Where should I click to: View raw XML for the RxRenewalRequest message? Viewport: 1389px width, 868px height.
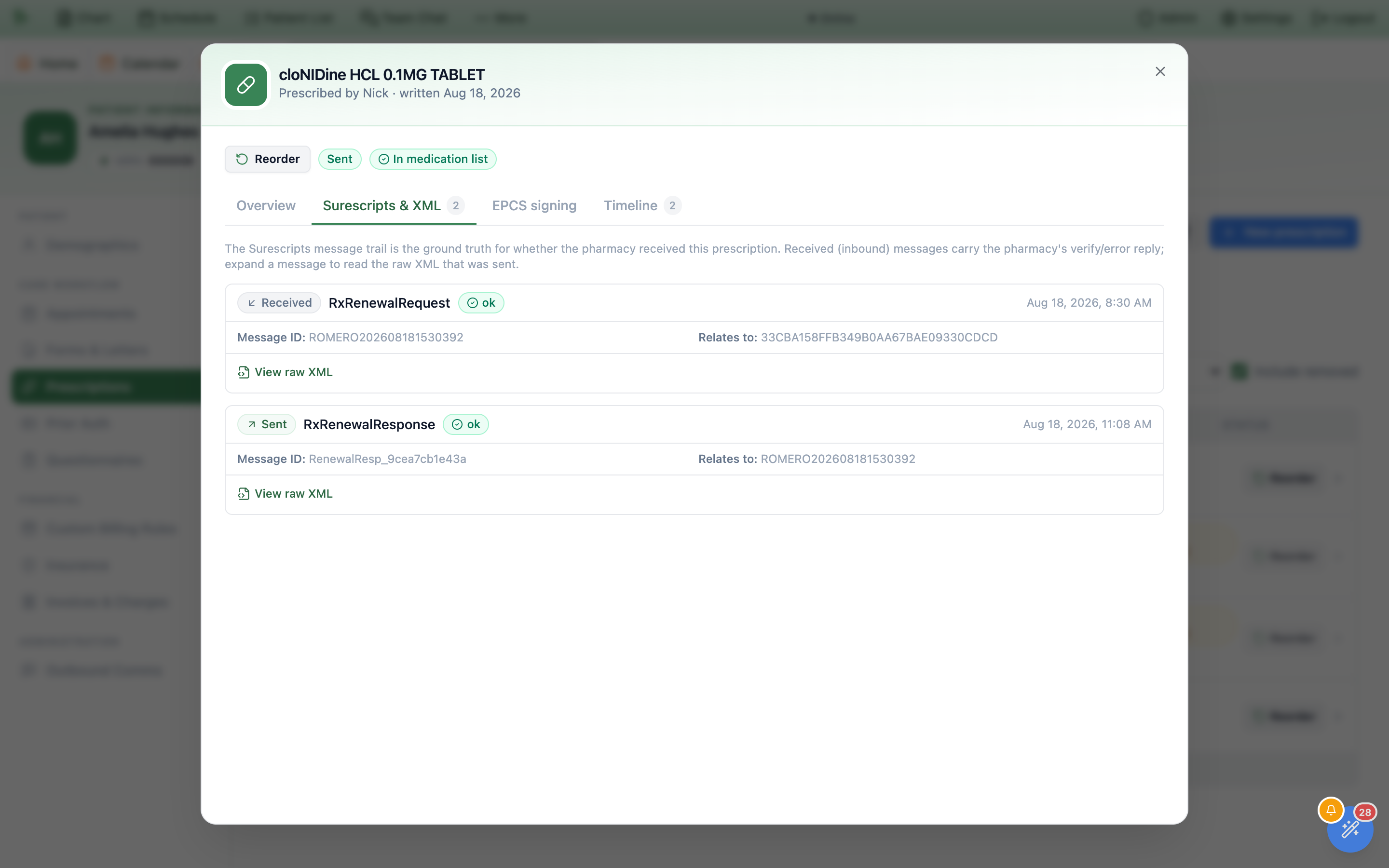point(285,372)
